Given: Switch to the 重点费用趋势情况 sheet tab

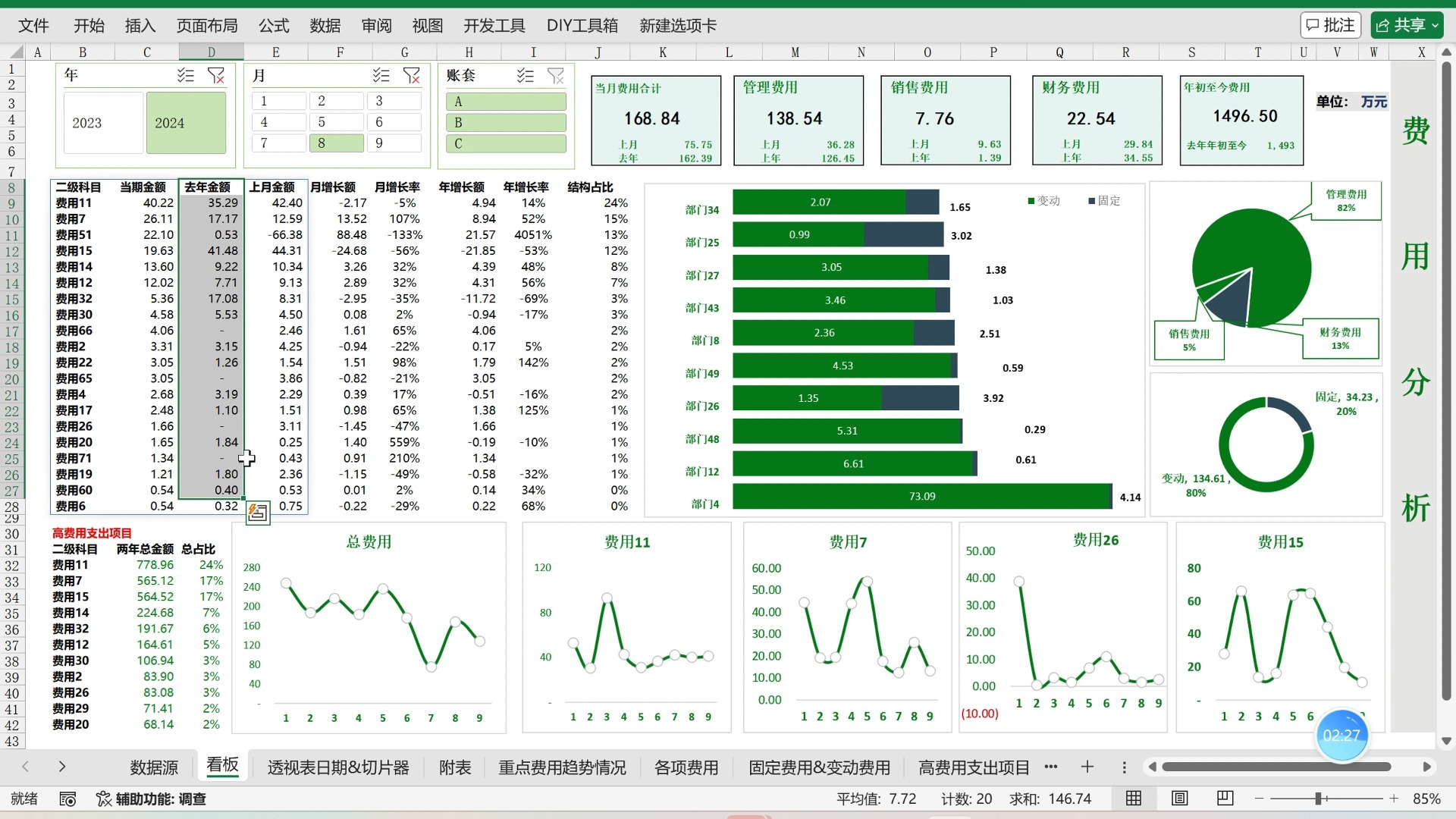Looking at the screenshot, I should pyautogui.click(x=562, y=767).
